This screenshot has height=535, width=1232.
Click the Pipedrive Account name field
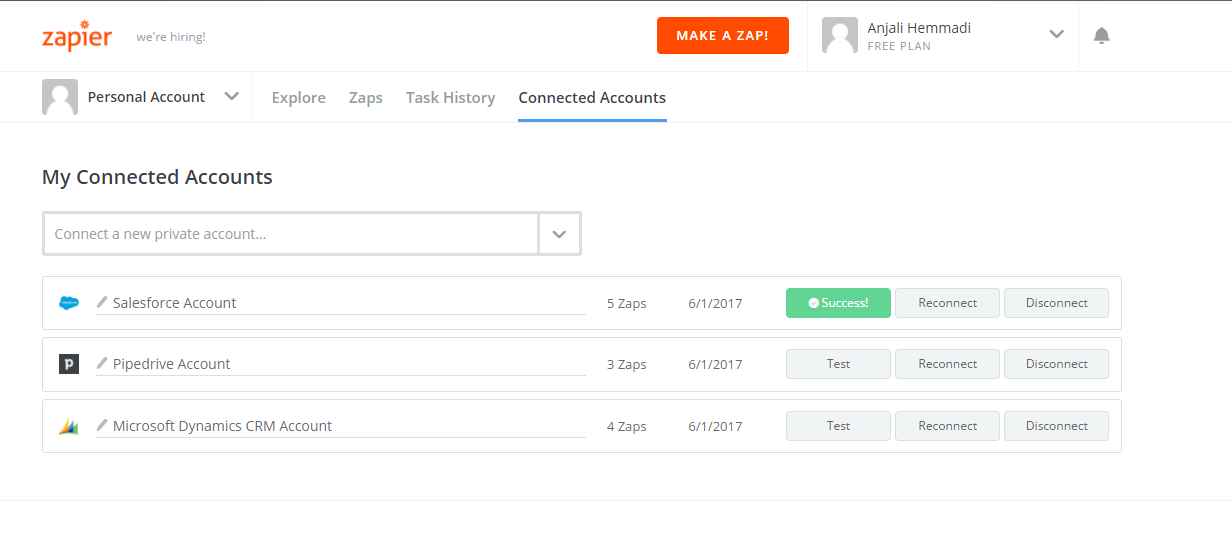(341, 364)
